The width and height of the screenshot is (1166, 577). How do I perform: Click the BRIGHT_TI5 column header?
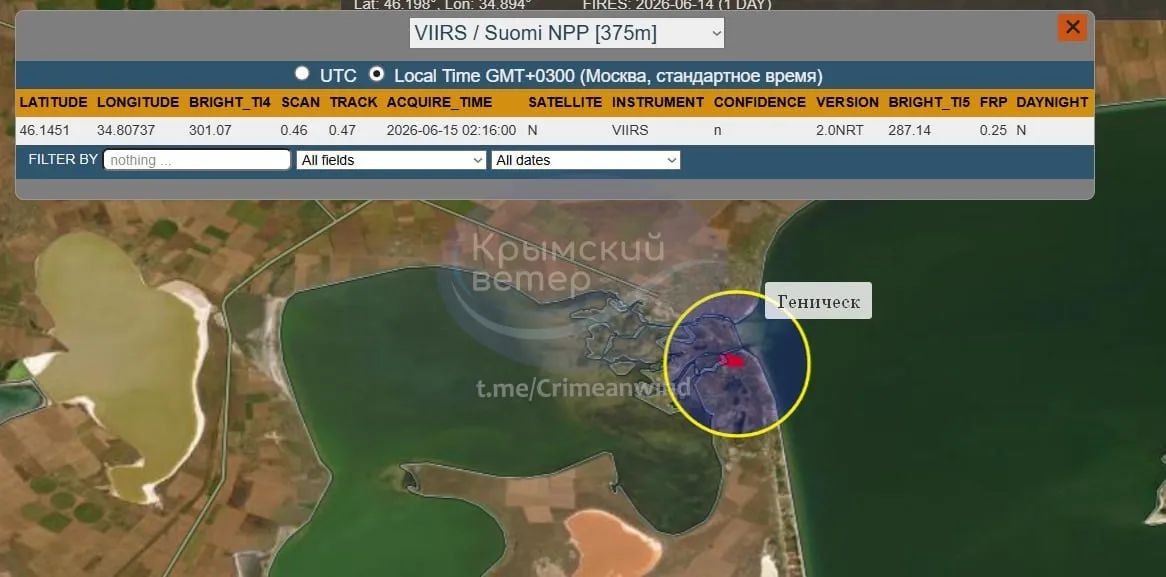click(x=930, y=103)
